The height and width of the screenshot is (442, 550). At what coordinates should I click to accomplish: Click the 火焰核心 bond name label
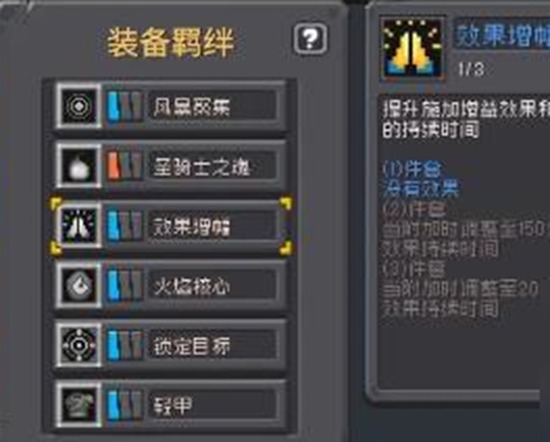coord(192,286)
